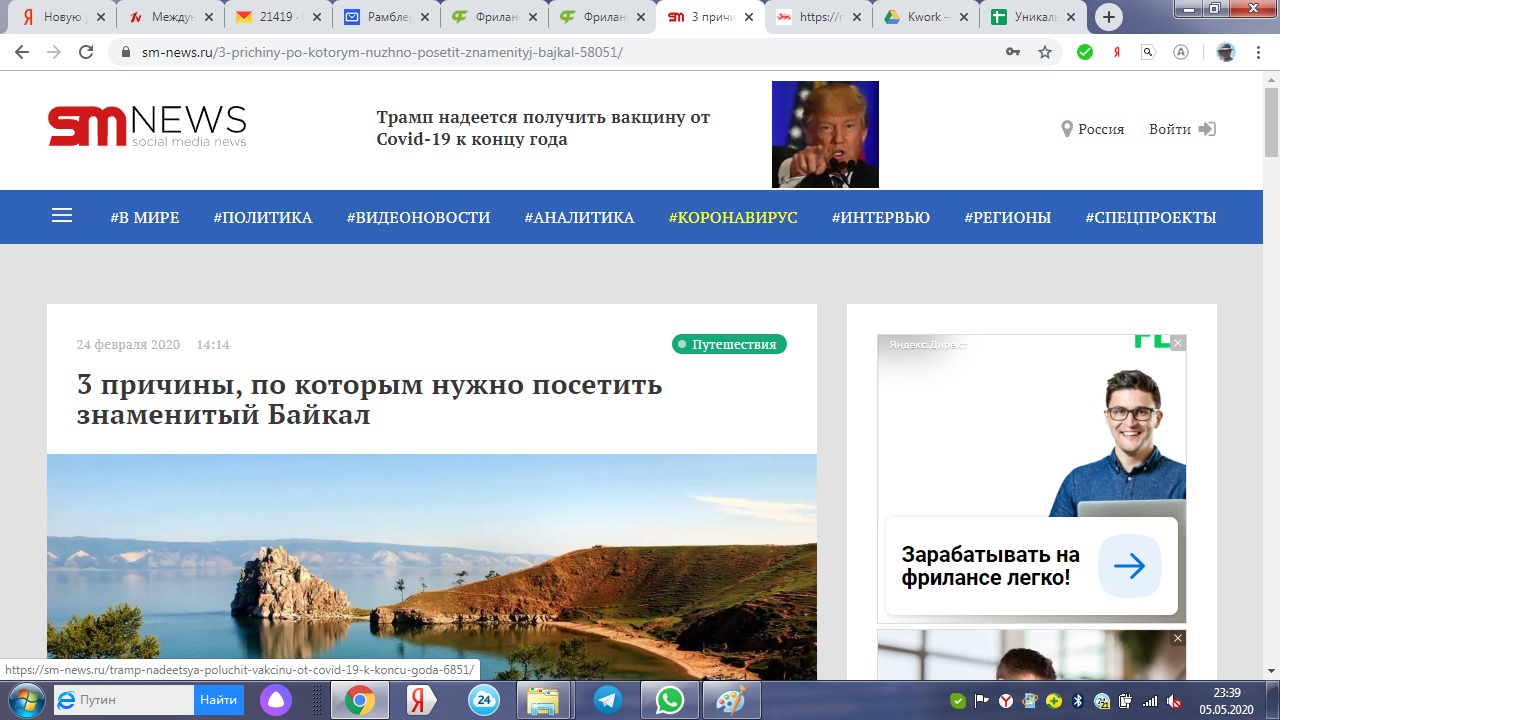Open Chrome's three-dot menu
The width and height of the screenshot is (1520, 720).
coord(1258,52)
